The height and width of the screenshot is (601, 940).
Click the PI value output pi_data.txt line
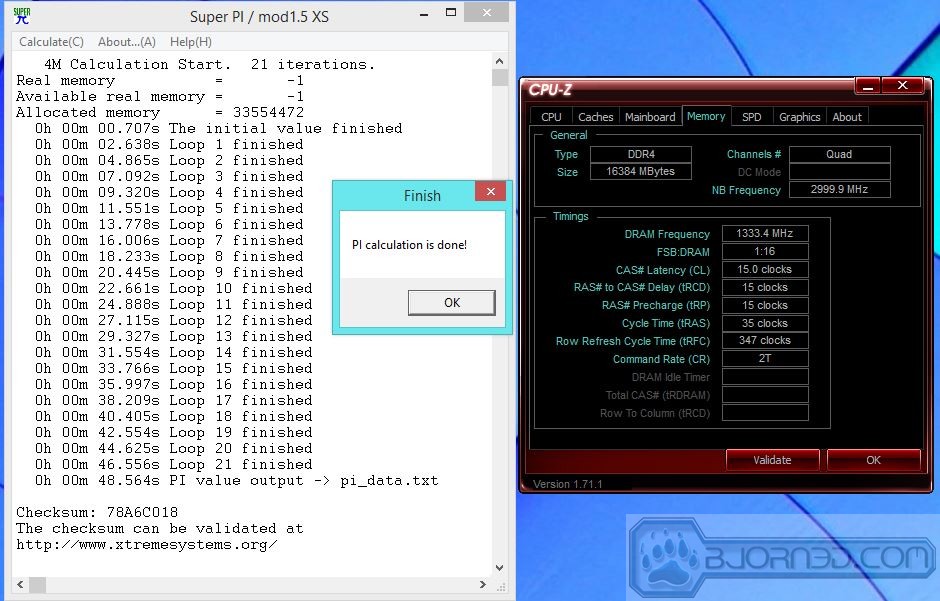pos(237,481)
